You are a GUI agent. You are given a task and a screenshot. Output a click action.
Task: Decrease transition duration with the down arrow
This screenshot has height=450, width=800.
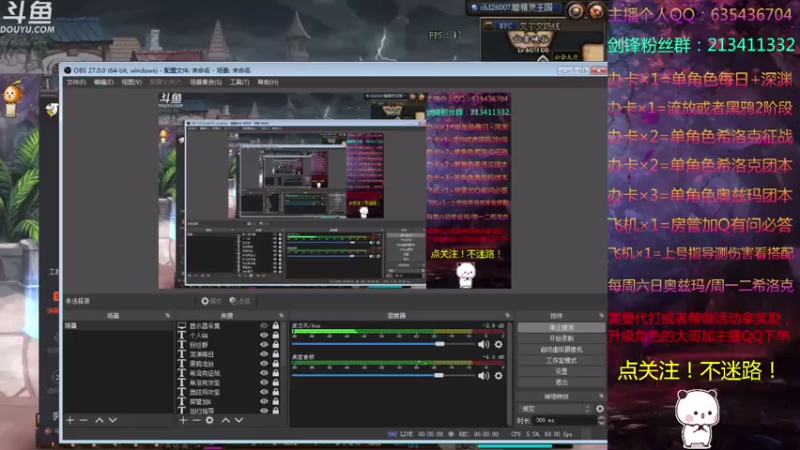(x=602, y=423)
